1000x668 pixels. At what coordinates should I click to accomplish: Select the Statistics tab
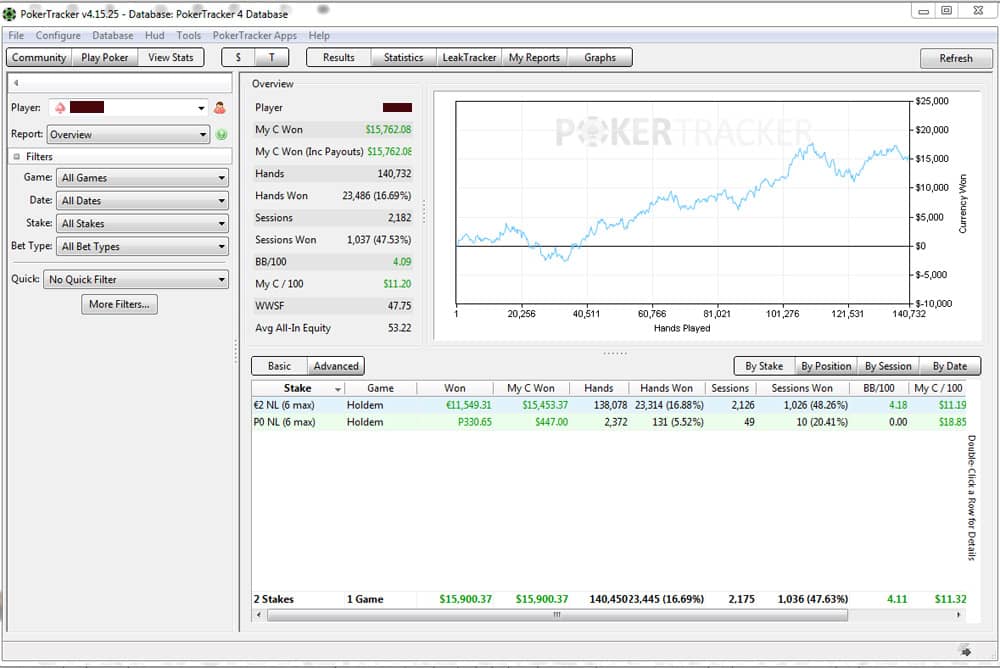click(x=404, y=57)
